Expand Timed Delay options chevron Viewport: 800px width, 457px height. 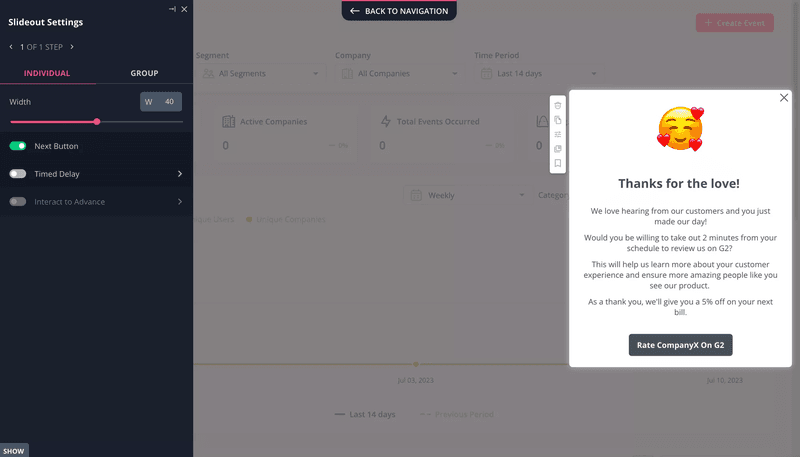pyautogui.click(x=180, y=174)
